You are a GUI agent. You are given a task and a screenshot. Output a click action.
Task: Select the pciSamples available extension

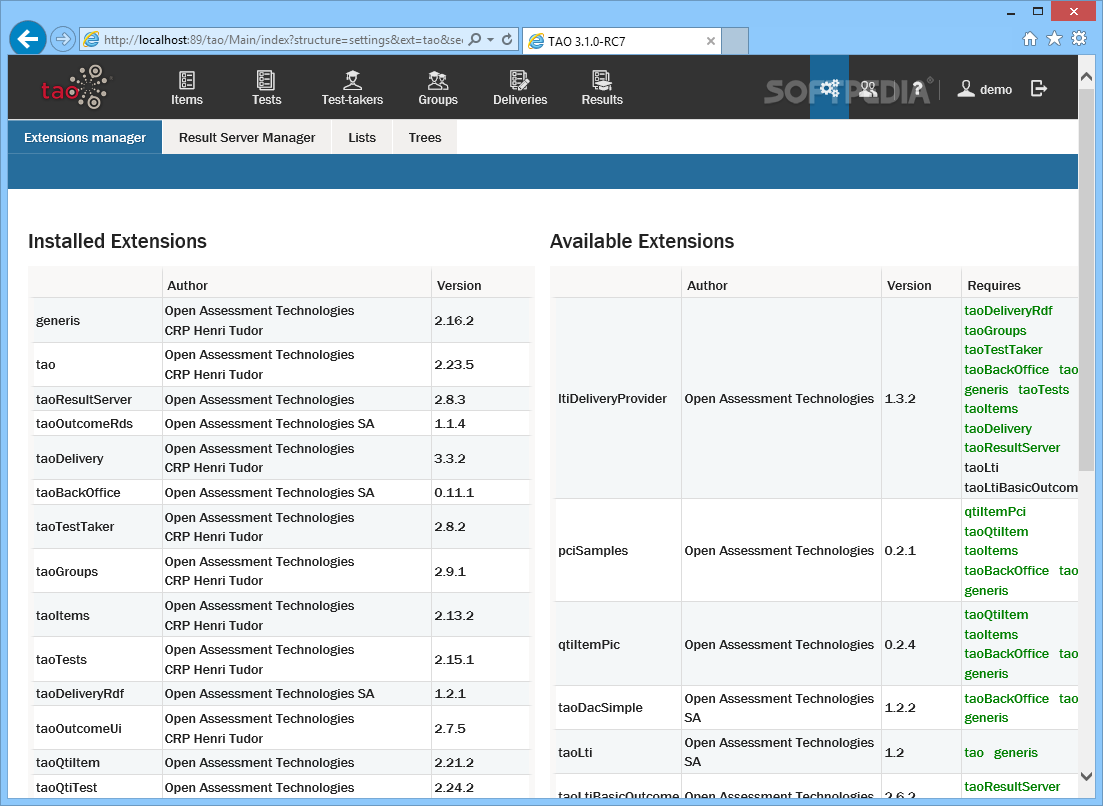[x=593, y=550]
